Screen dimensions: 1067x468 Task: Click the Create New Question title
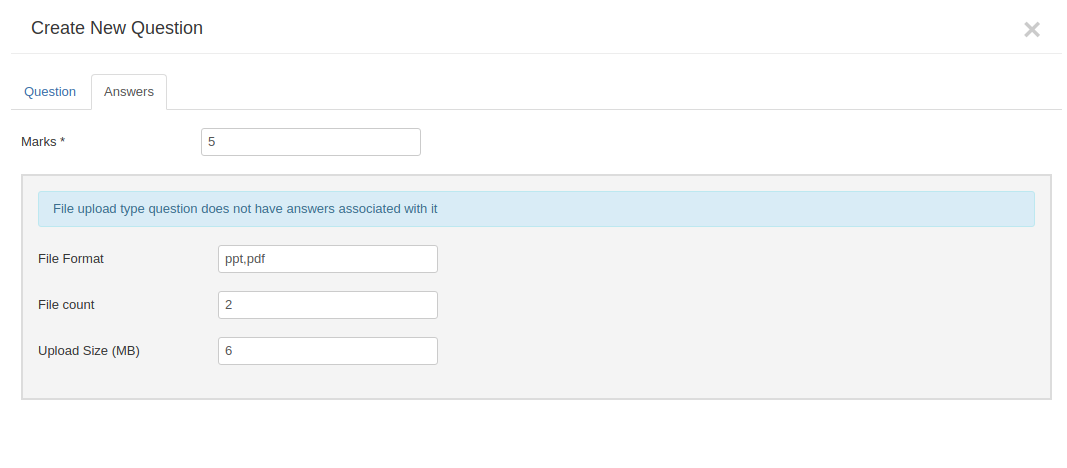[117, 28]
